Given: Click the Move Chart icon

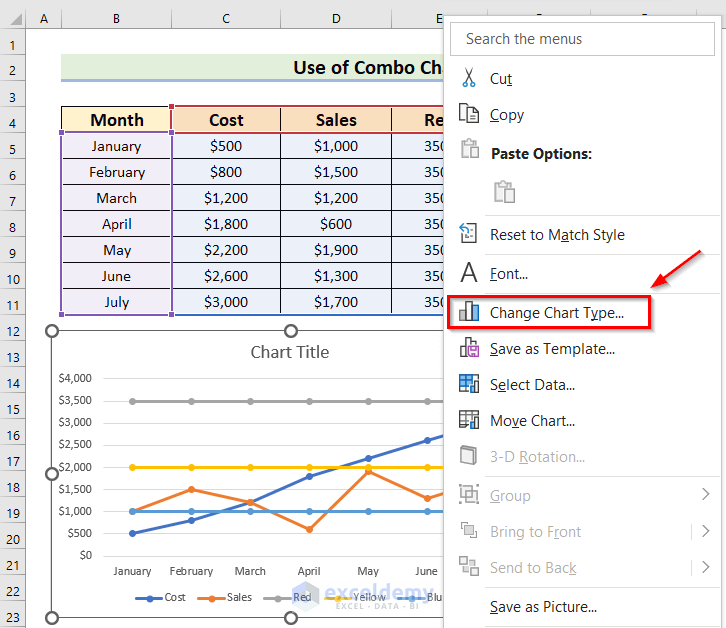Looking at the screenshot, I should pos(469,420).
